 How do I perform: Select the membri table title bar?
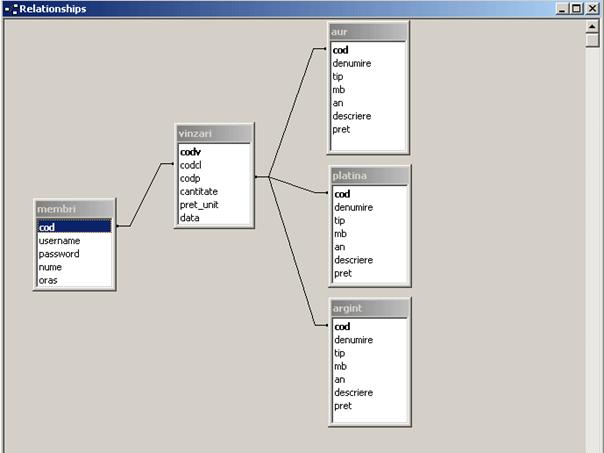coord(74,209)
